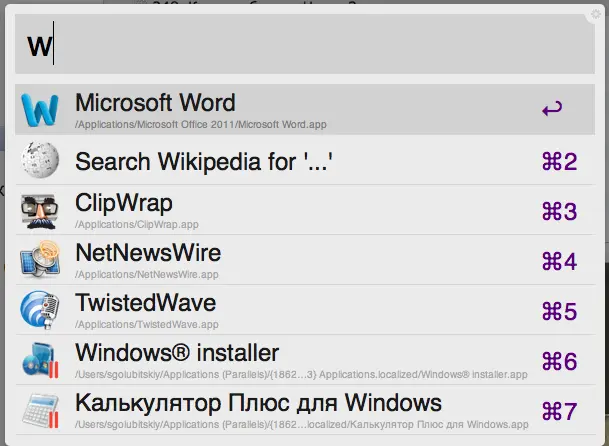Click the Windows installer icon
Viewport: 609px width, 446px height.
tap(41, 360)
